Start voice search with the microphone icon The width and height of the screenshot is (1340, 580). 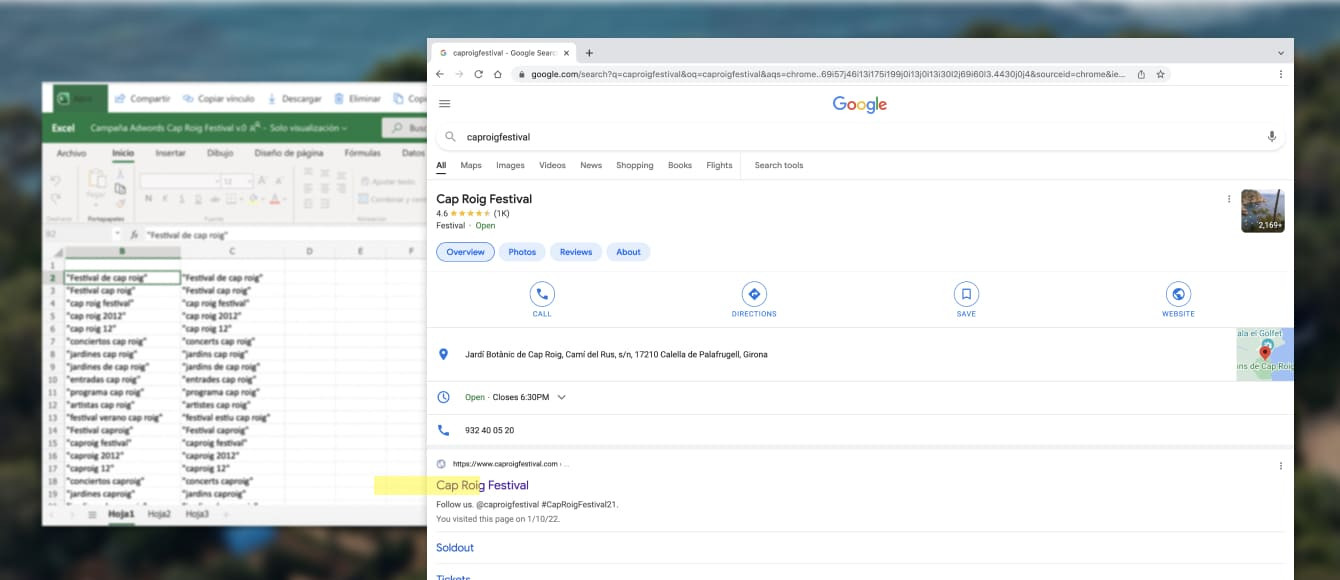pyautogui.click(x=1271, y=137)
